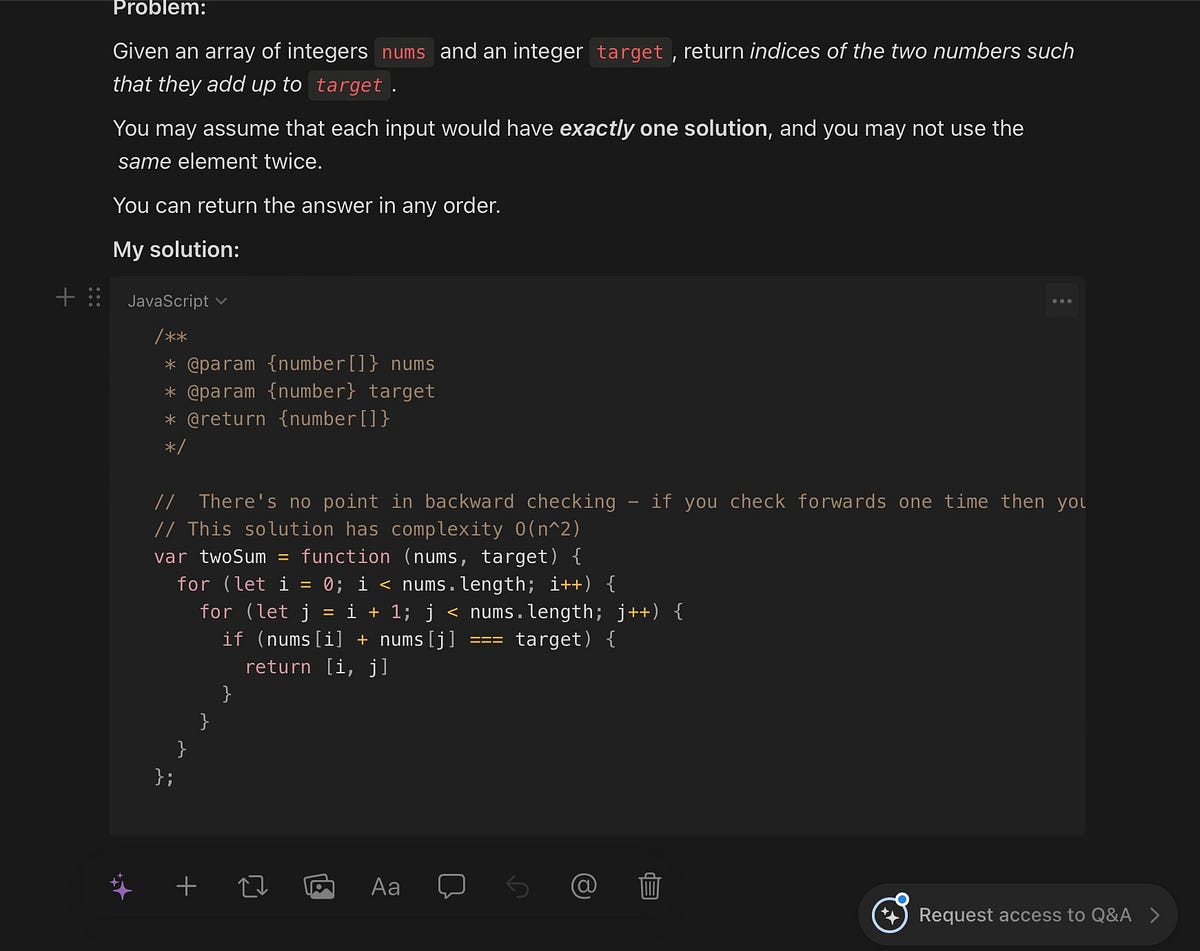The height and width of the screenshot is (951, 1200).
Task: Grab the six-dot drag handle icon
Action: 94,297
